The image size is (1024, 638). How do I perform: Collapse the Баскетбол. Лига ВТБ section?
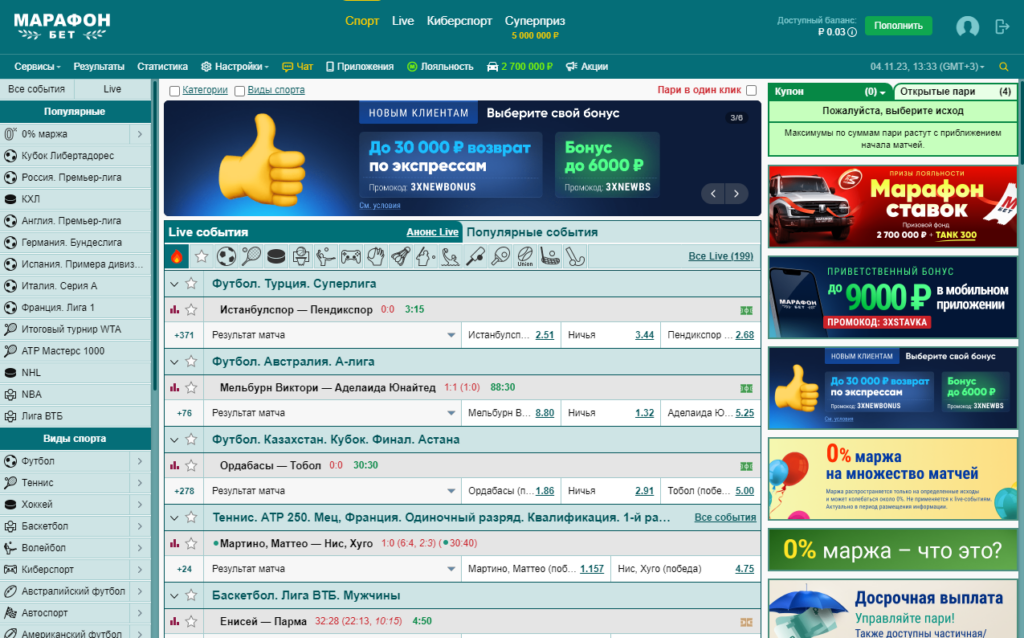174,596
